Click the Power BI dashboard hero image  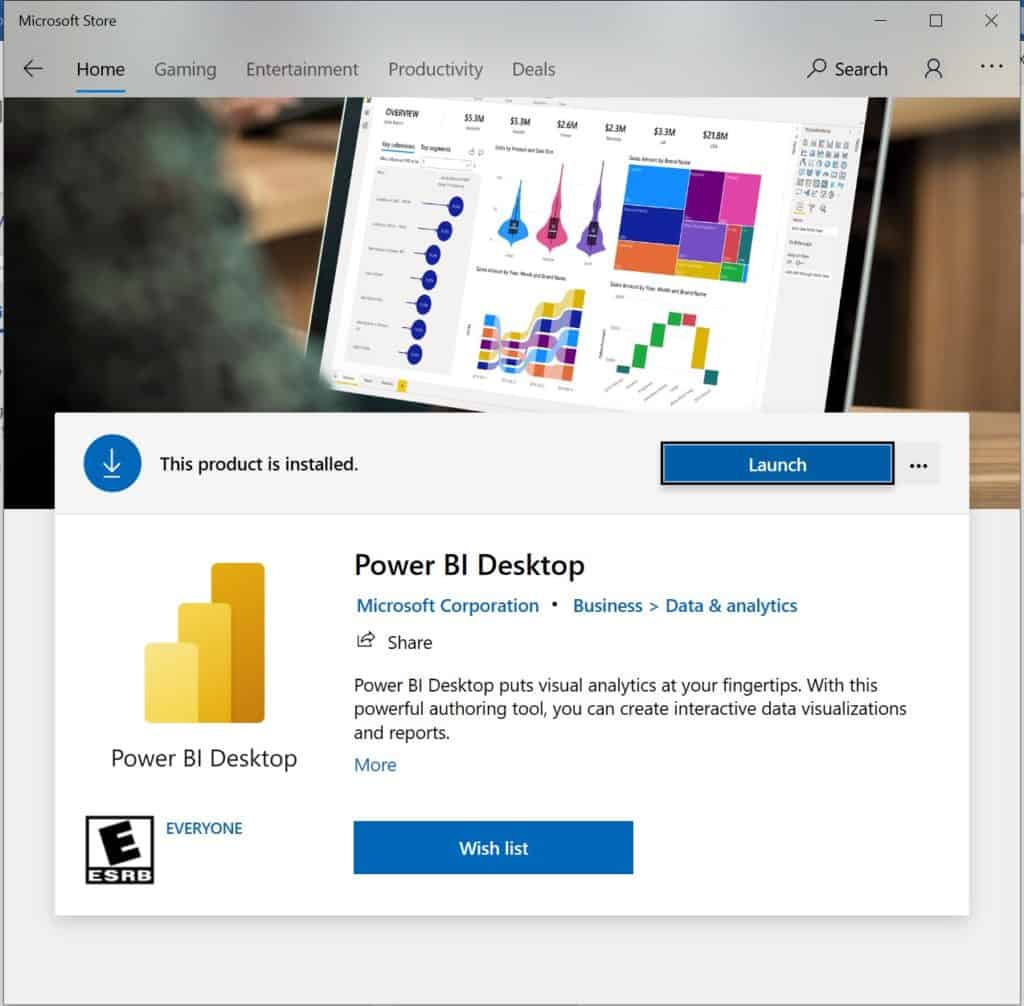[512, 255]
